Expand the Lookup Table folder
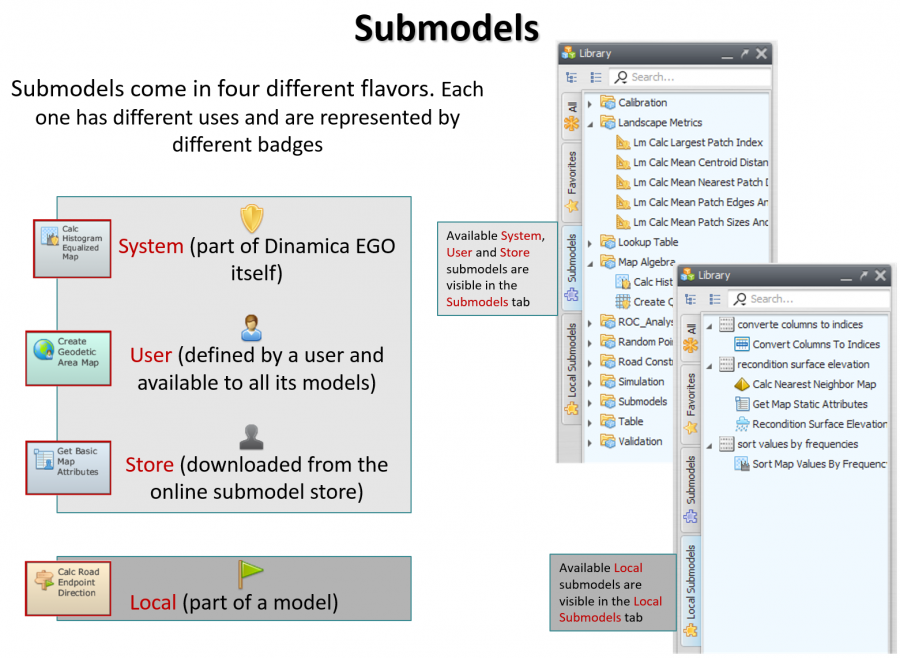Viewport: 900px width, 658px height. click(x=590, y=242)
